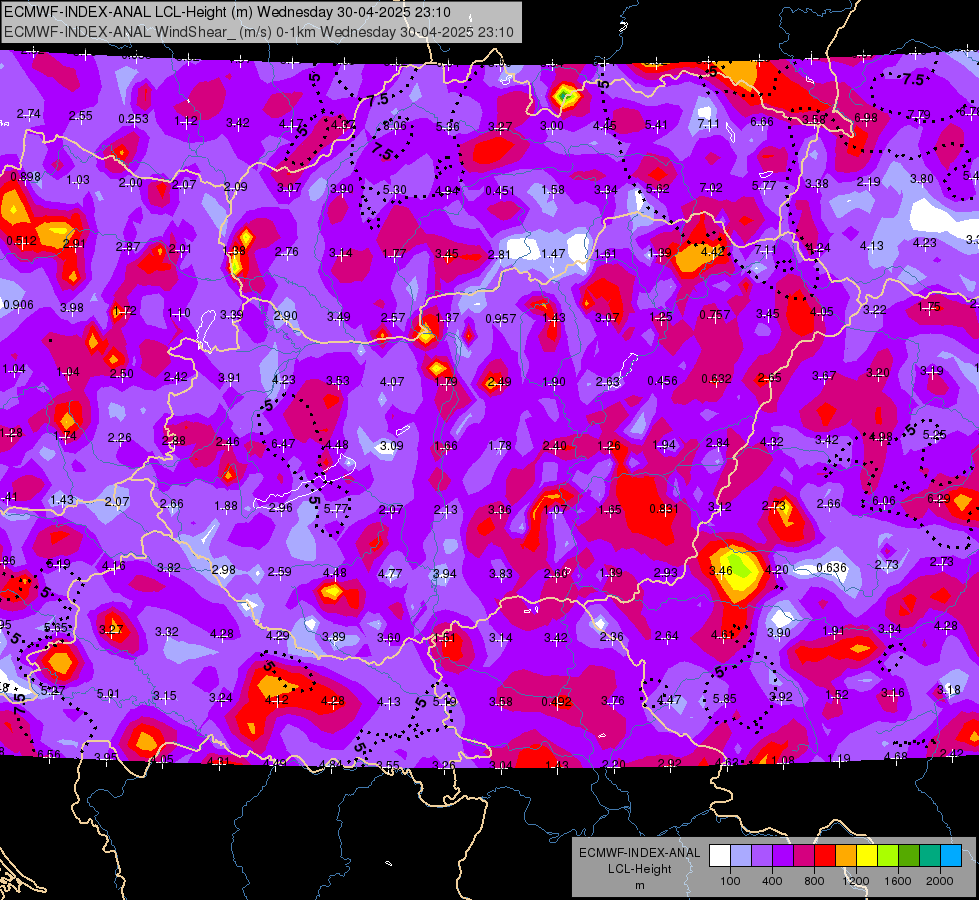Click the wind shear value 0.636

[832, 568]
